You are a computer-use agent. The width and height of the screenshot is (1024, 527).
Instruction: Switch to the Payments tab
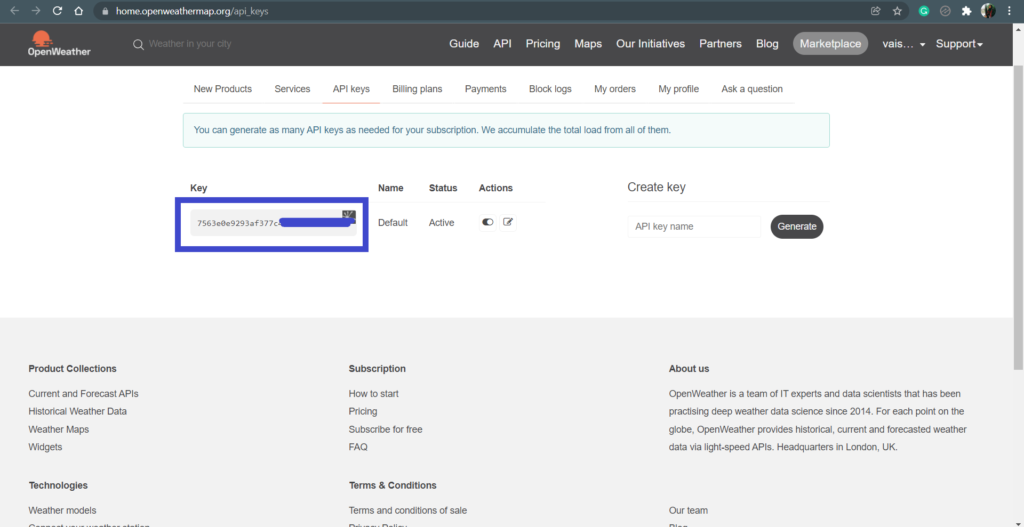point(486,89)
